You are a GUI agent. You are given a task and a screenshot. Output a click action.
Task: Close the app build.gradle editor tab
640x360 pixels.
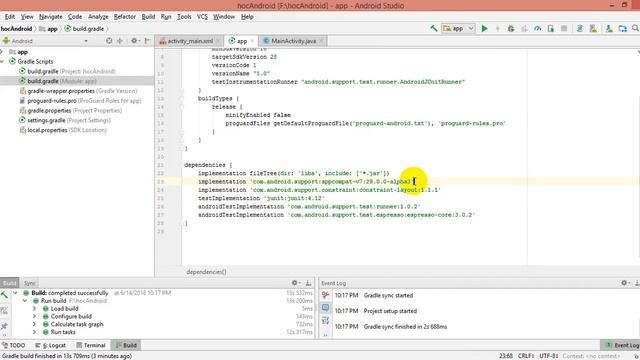pos(252,41)
